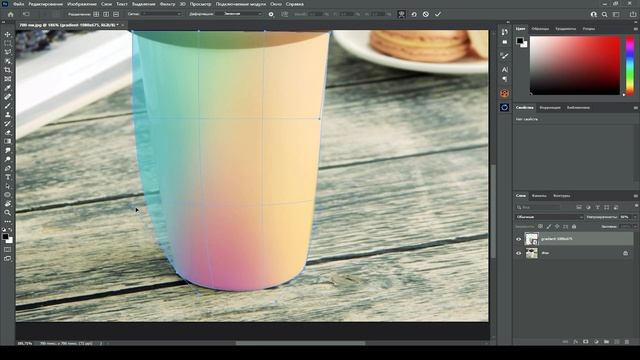Toggle filter for type layers
The image size is (640, 360).
[x=598, y=207]
